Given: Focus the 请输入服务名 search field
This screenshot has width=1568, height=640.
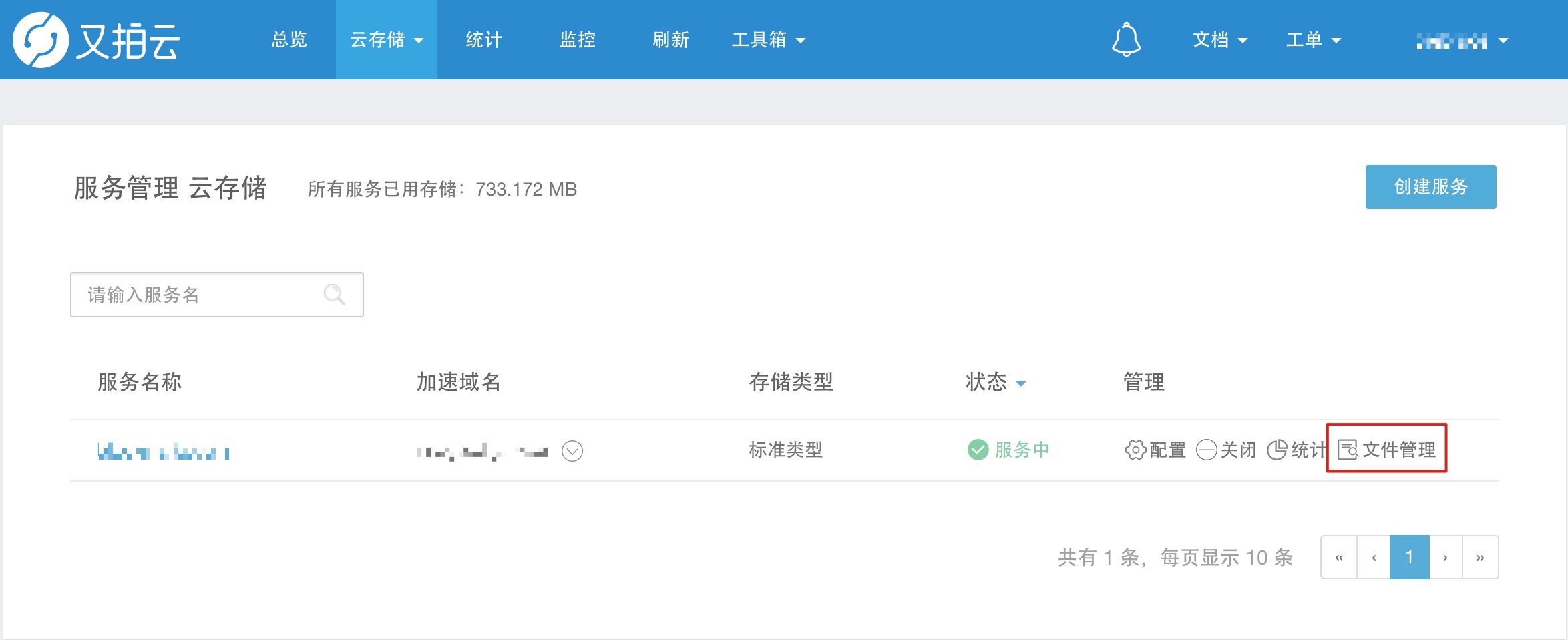Looking at the screenshot, I should tap(217, 295).
